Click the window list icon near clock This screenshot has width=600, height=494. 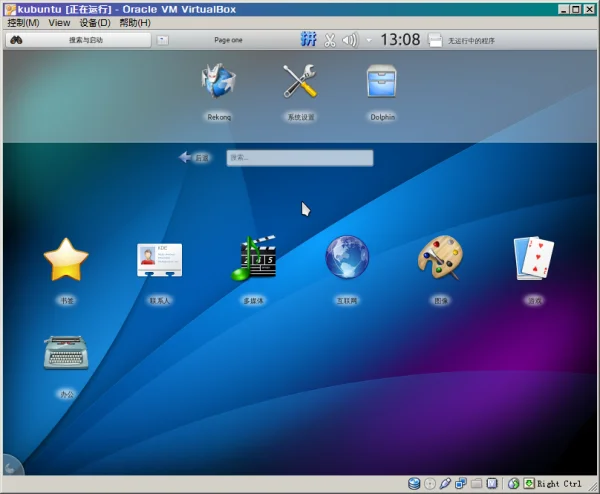435,40
